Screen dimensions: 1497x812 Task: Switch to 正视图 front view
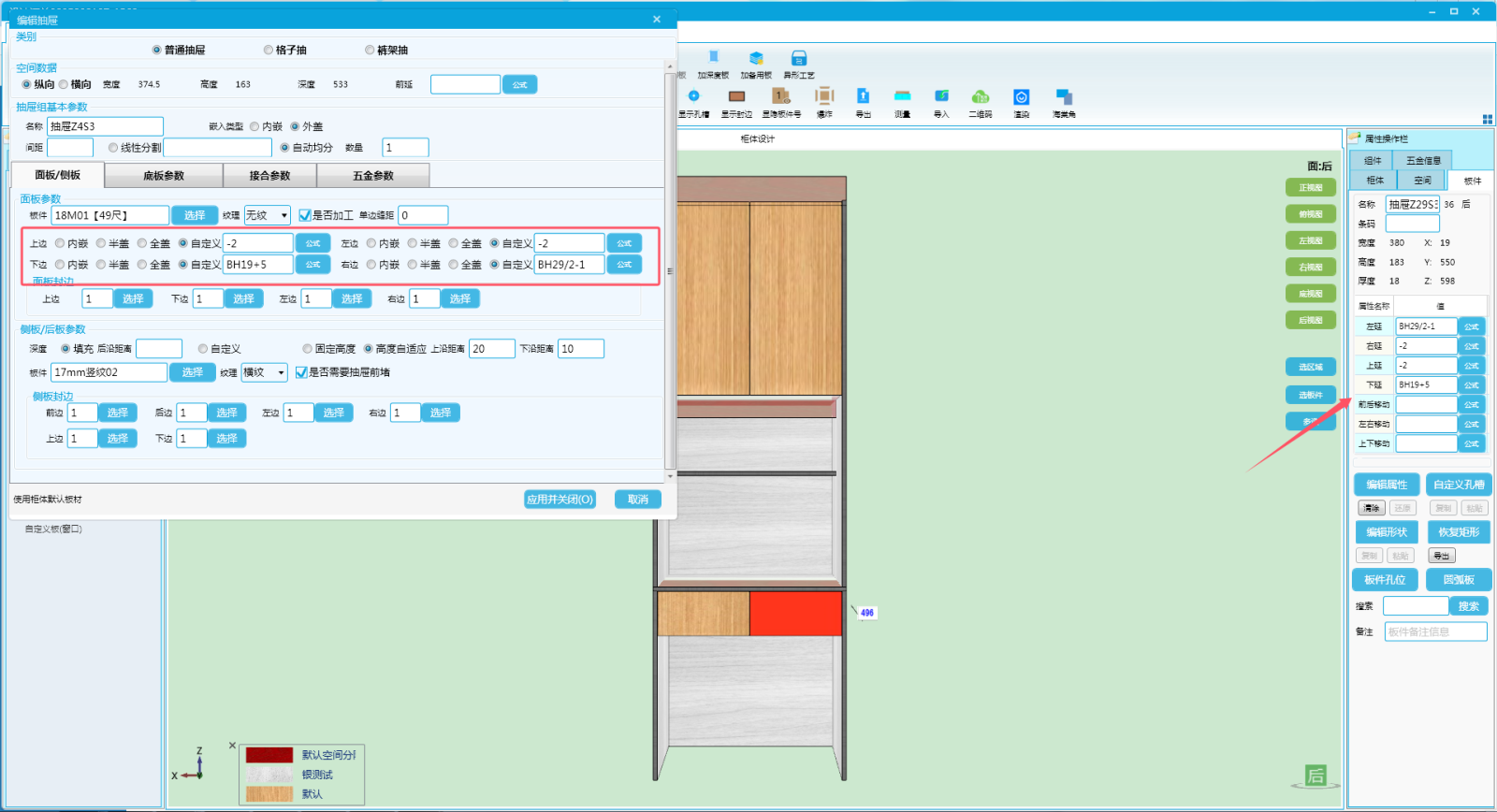pyautogui.click(x=1311, y=188)
